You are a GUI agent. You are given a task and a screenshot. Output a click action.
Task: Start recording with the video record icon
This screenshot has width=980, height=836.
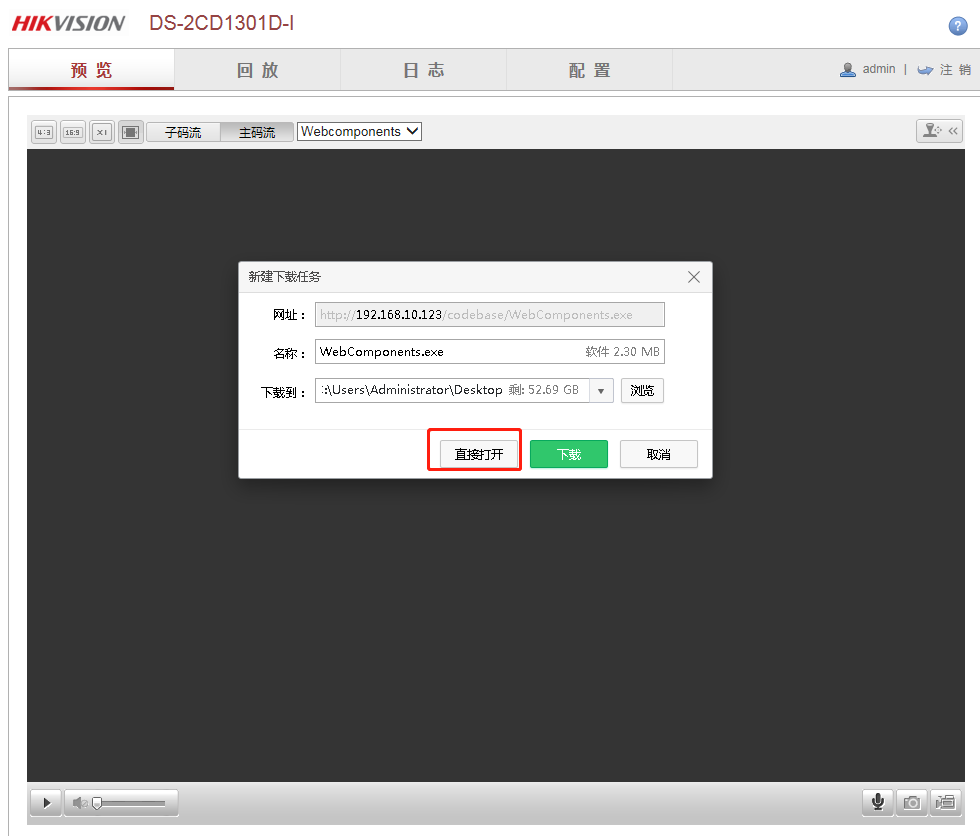(944, 802)
